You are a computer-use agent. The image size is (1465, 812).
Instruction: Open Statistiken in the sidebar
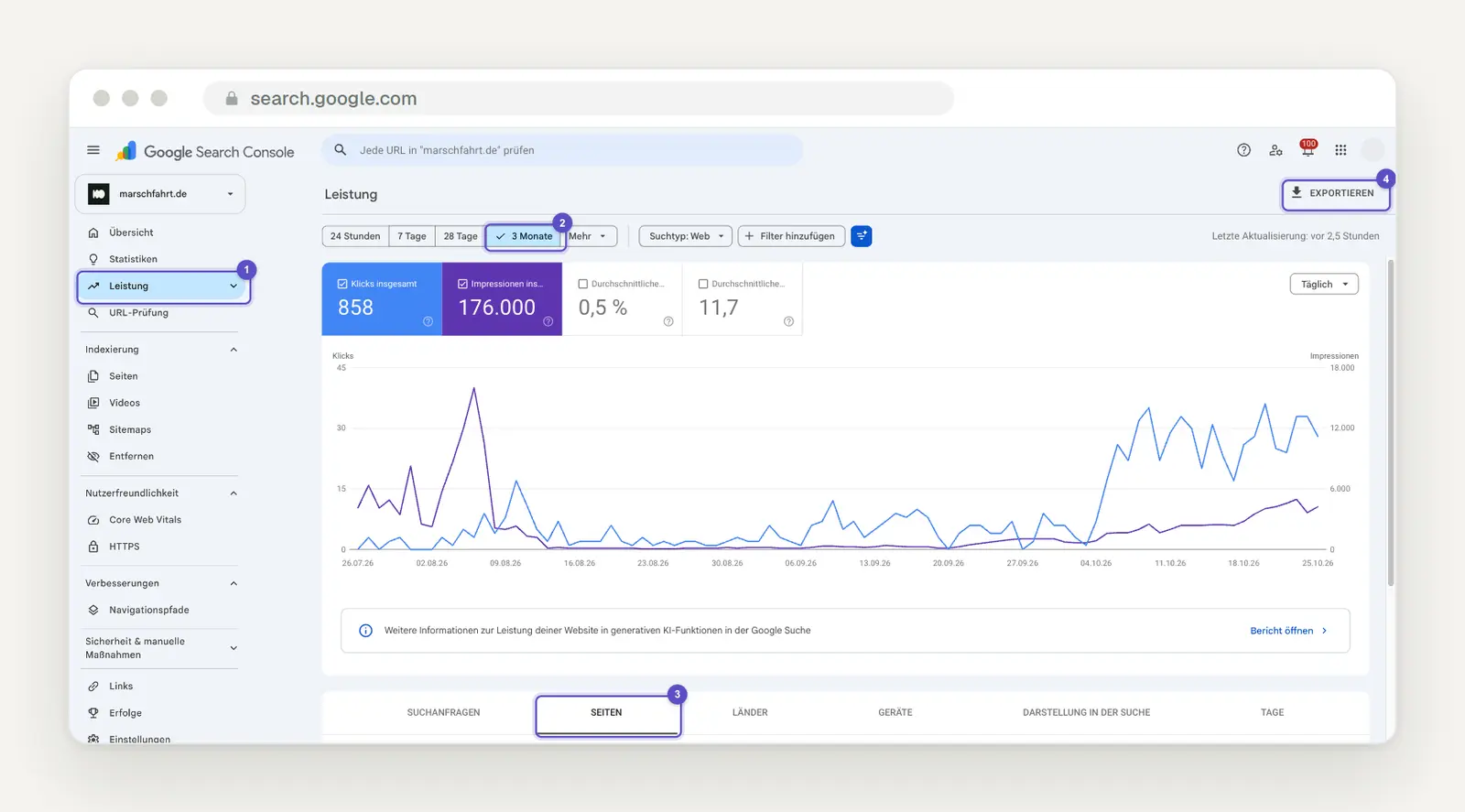133,259
